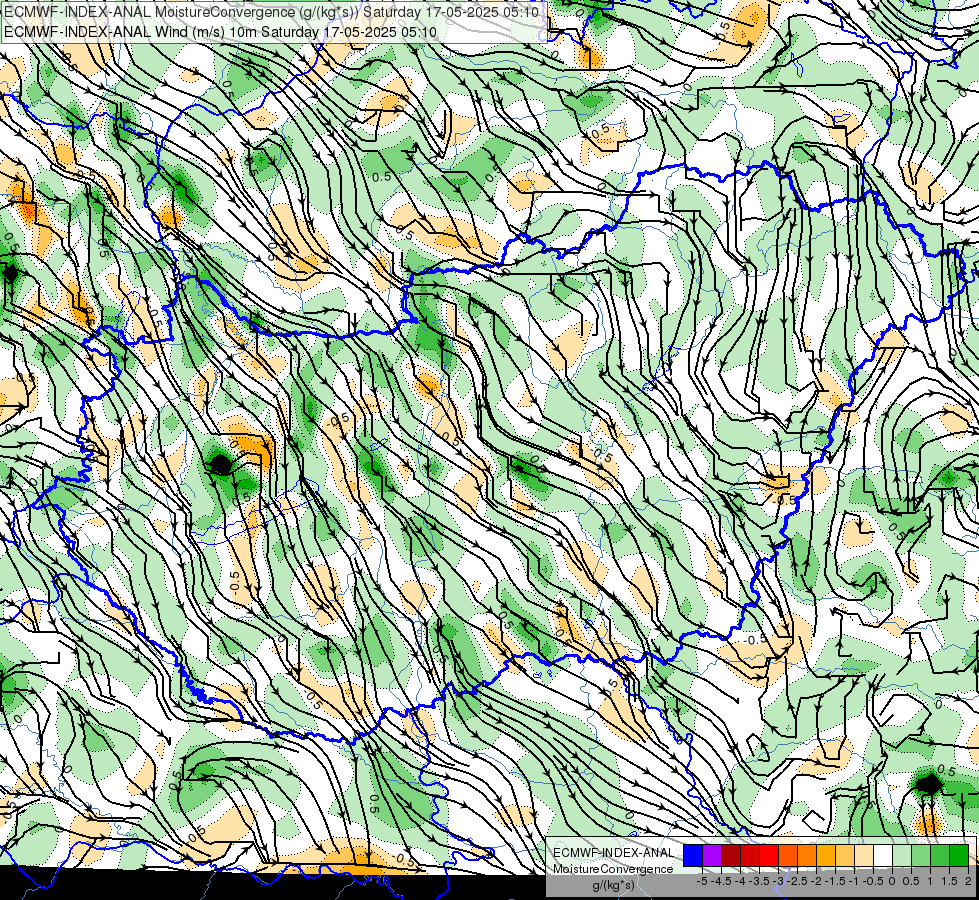This screenshot has height=900, width=979.
Task: Click the -2 legend tick value
Action: click(816, 881)
